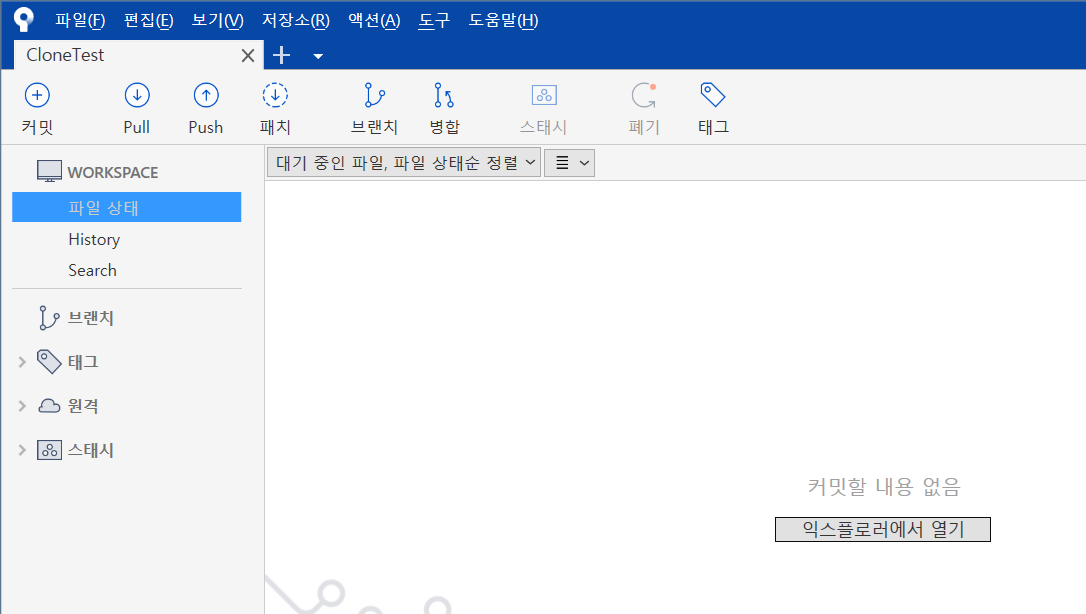
Task: Click the 병합 (Merge) toolbar icon
Action: point(444,96)
